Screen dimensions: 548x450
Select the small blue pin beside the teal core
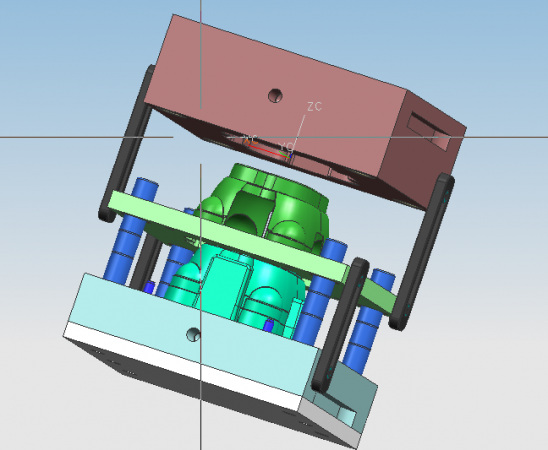point(268,325)
